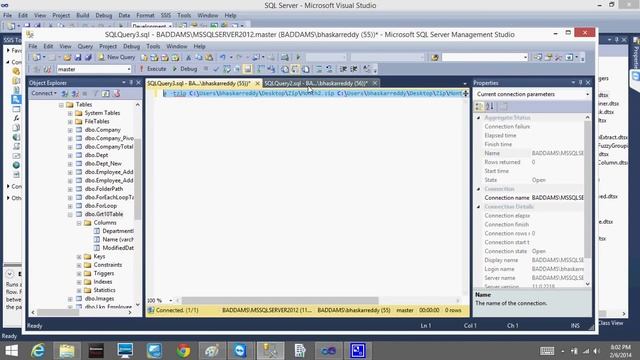Open the SSIS menu in Visual Studio

165,16
